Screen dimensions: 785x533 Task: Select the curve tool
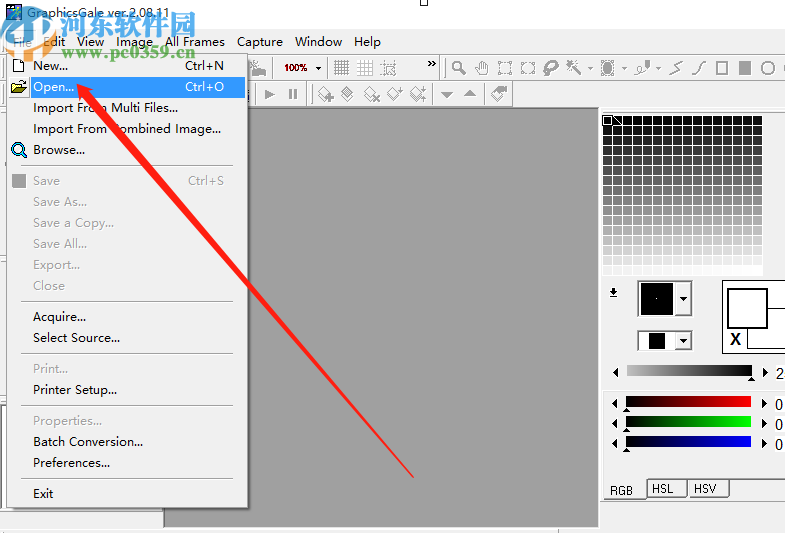(x=699, y=68)
